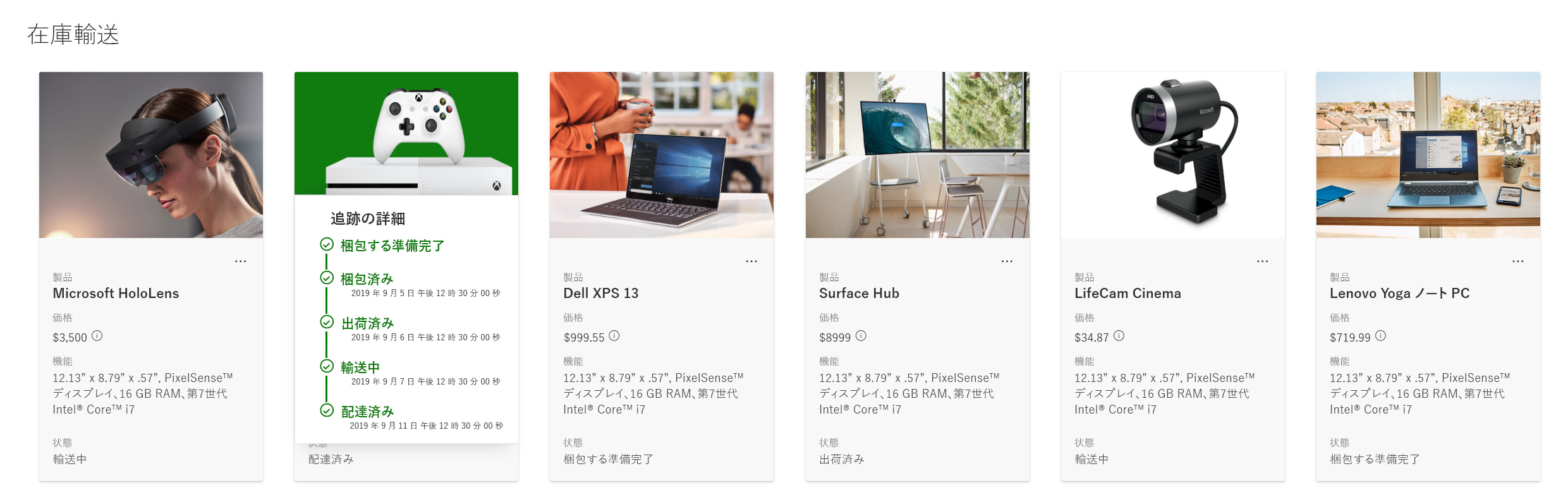This screenshot has width=1568, height=495.
Task: Open more options on Surface Hub card
Action: 1007,261
